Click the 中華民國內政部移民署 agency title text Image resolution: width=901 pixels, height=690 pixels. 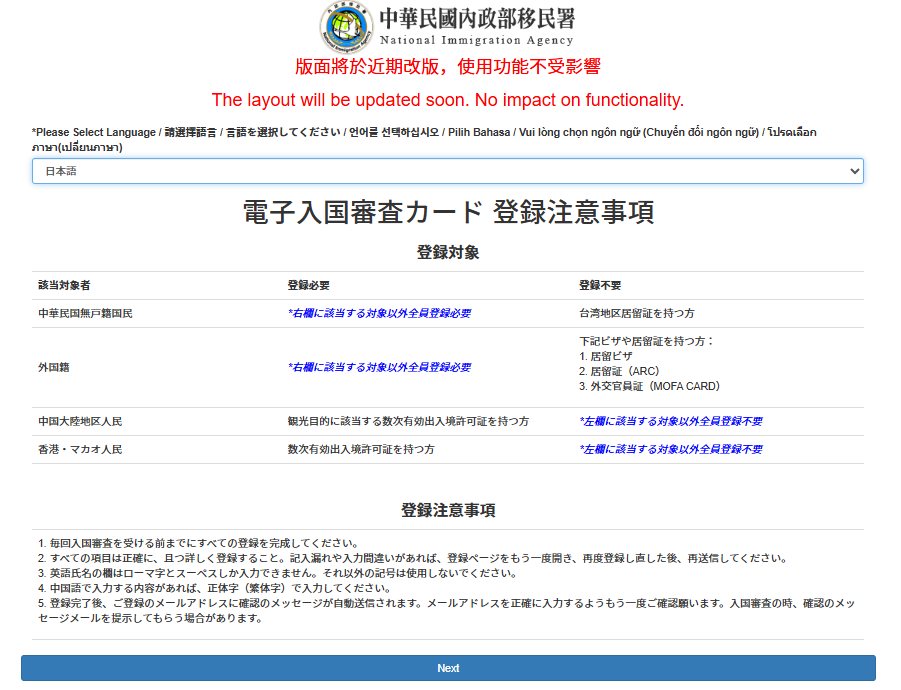[x=477, y=19]
